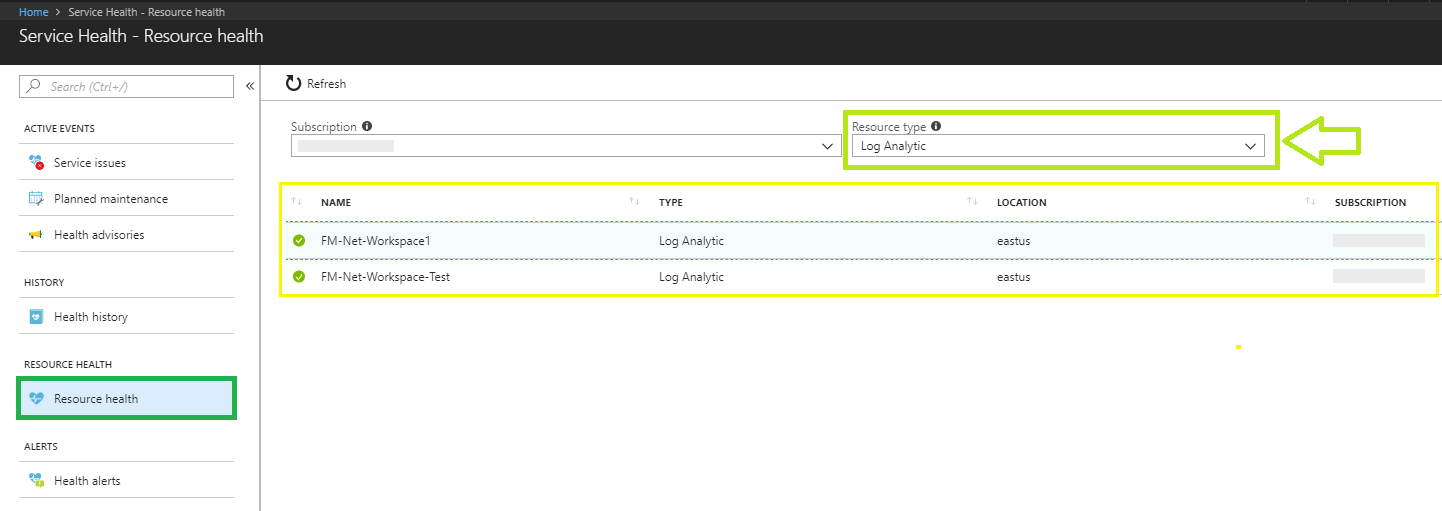Click the Resource health heart icon
1442x511 pixels.
pos(37,399)
